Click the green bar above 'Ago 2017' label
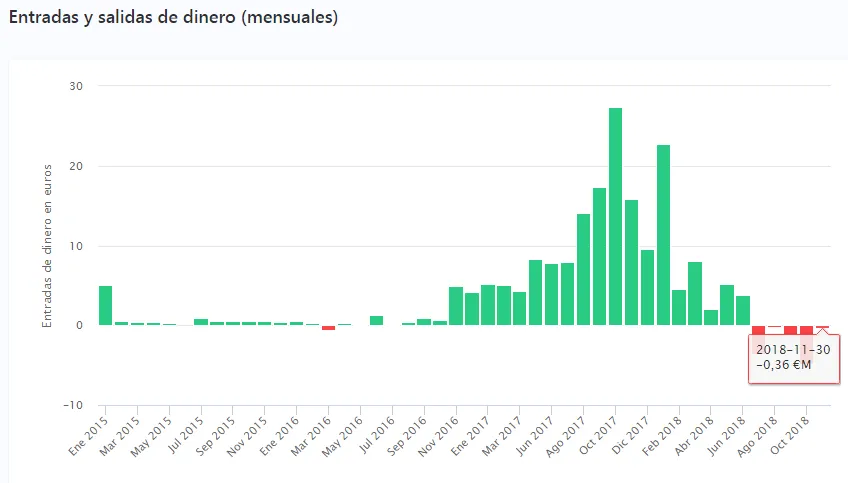The width and height of the screenshot is (848, 483). [x=583, y=270]
